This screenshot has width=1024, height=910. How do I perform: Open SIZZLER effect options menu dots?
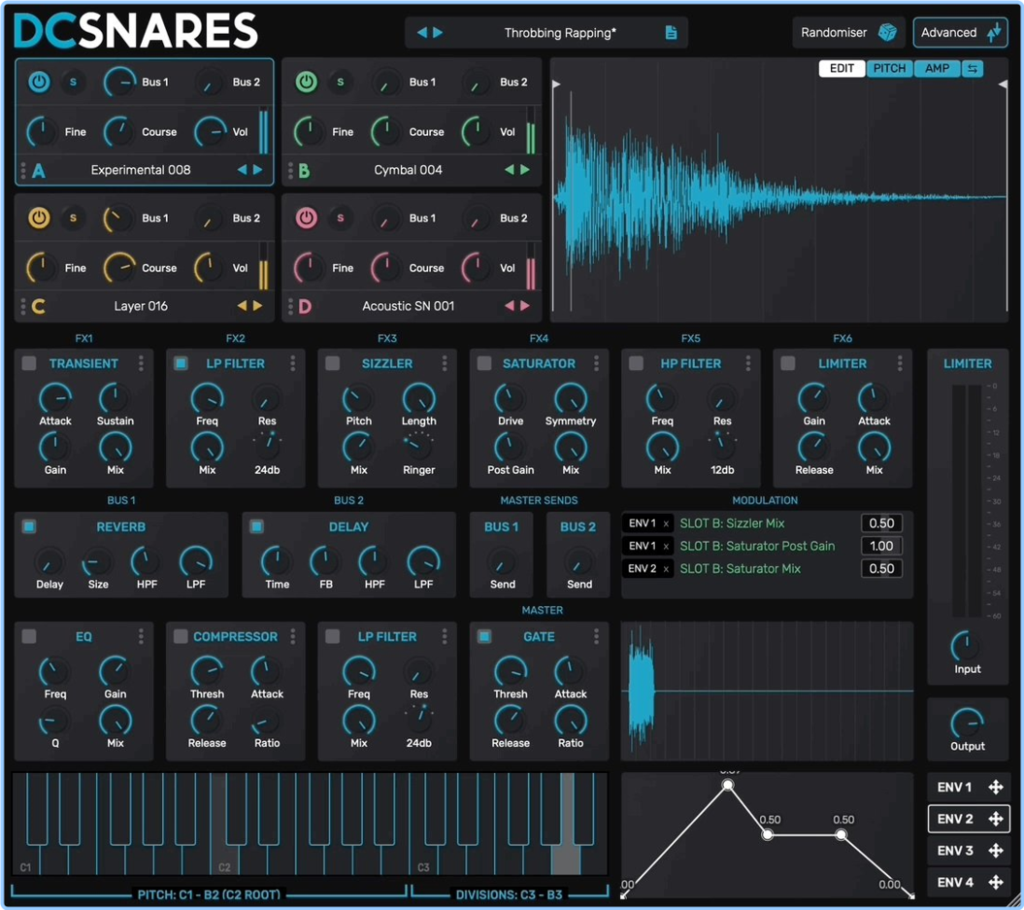pos(445,363)
